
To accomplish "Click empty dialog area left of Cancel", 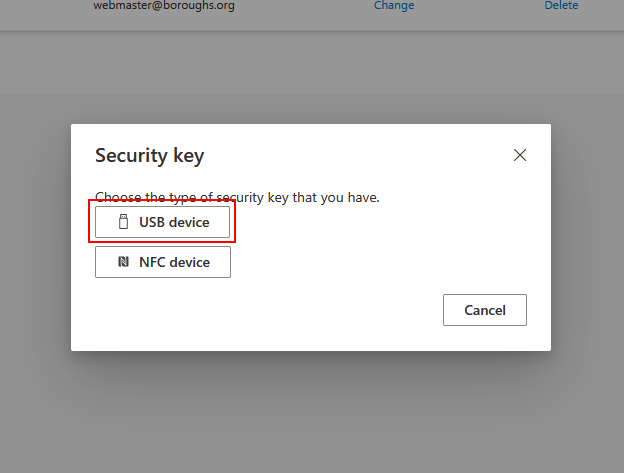I will (260, 310).
